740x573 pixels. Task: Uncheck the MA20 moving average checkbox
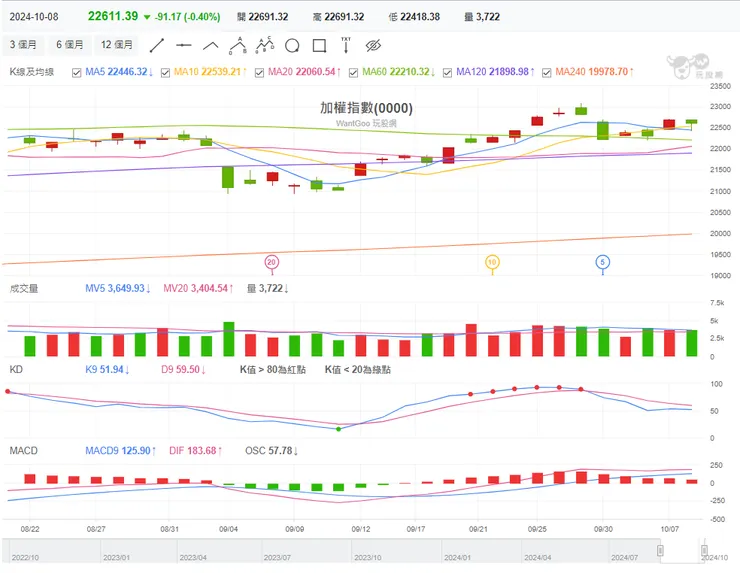point(259,73)
